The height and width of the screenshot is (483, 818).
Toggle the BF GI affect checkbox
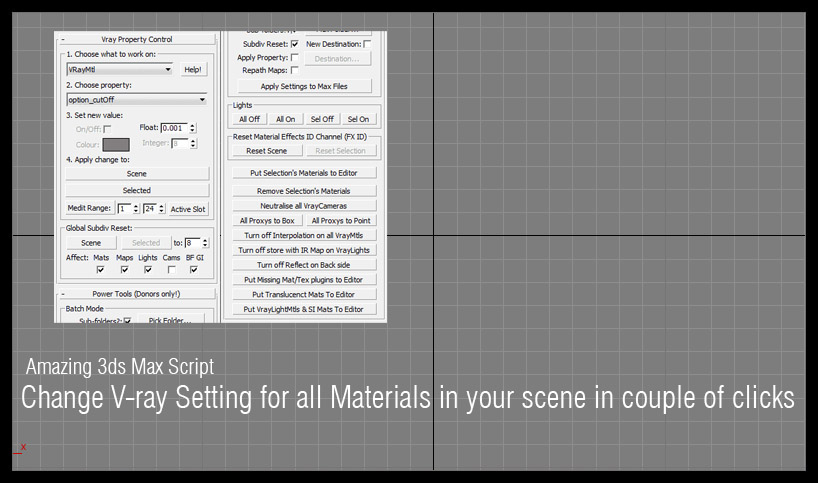pos(194,270)
